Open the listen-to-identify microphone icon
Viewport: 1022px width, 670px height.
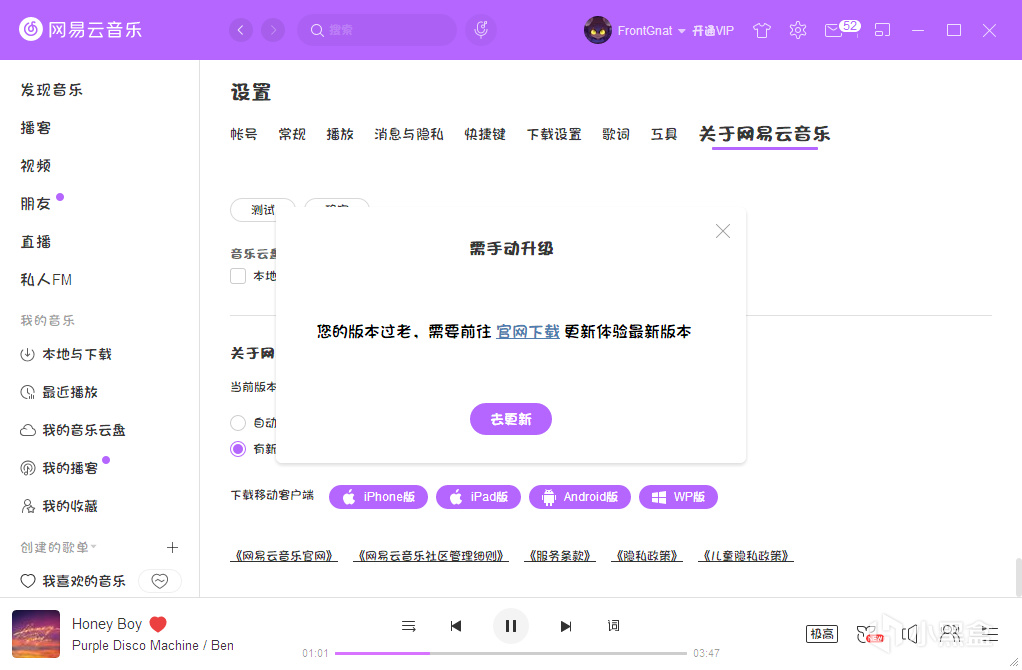pos(481,30)
